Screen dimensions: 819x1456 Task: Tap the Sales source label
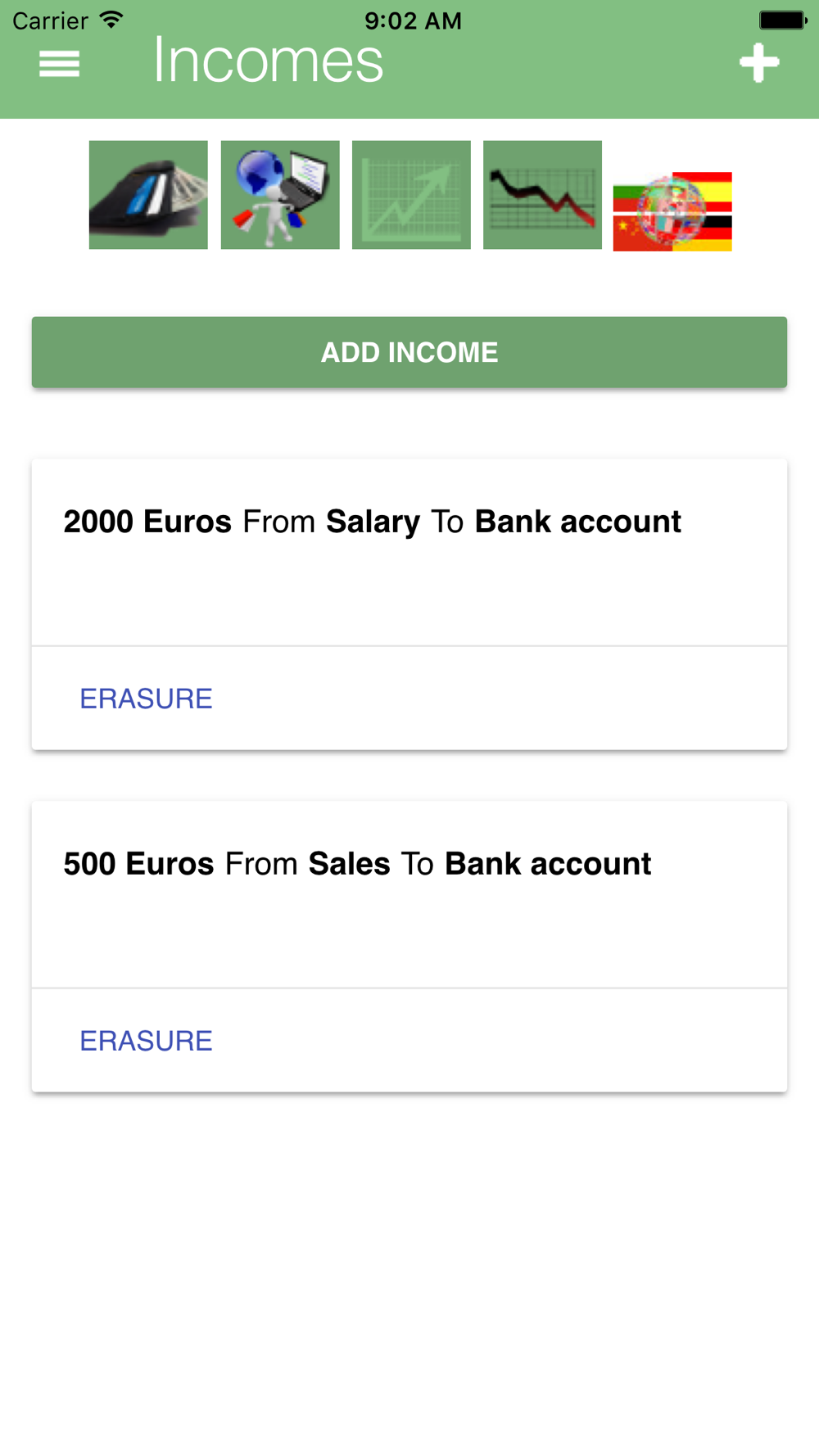pos(349,864)
